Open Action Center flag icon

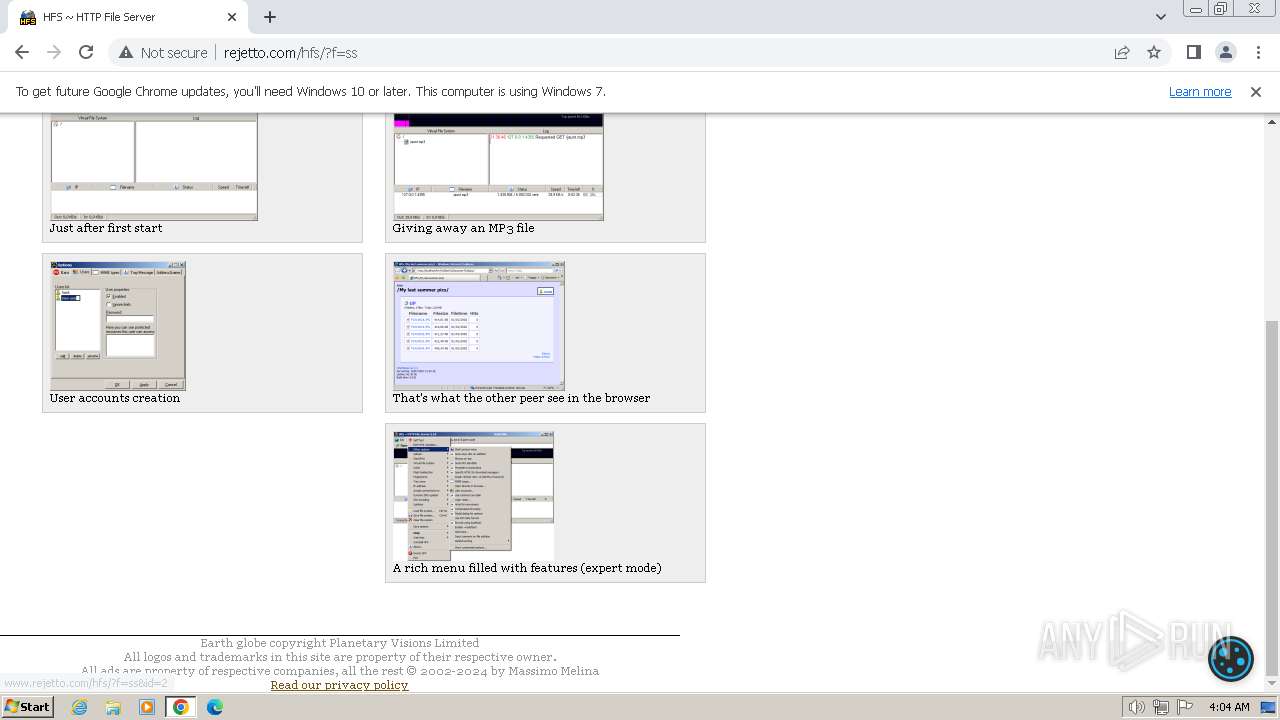pyautogui.click(x=1185, y=707)
